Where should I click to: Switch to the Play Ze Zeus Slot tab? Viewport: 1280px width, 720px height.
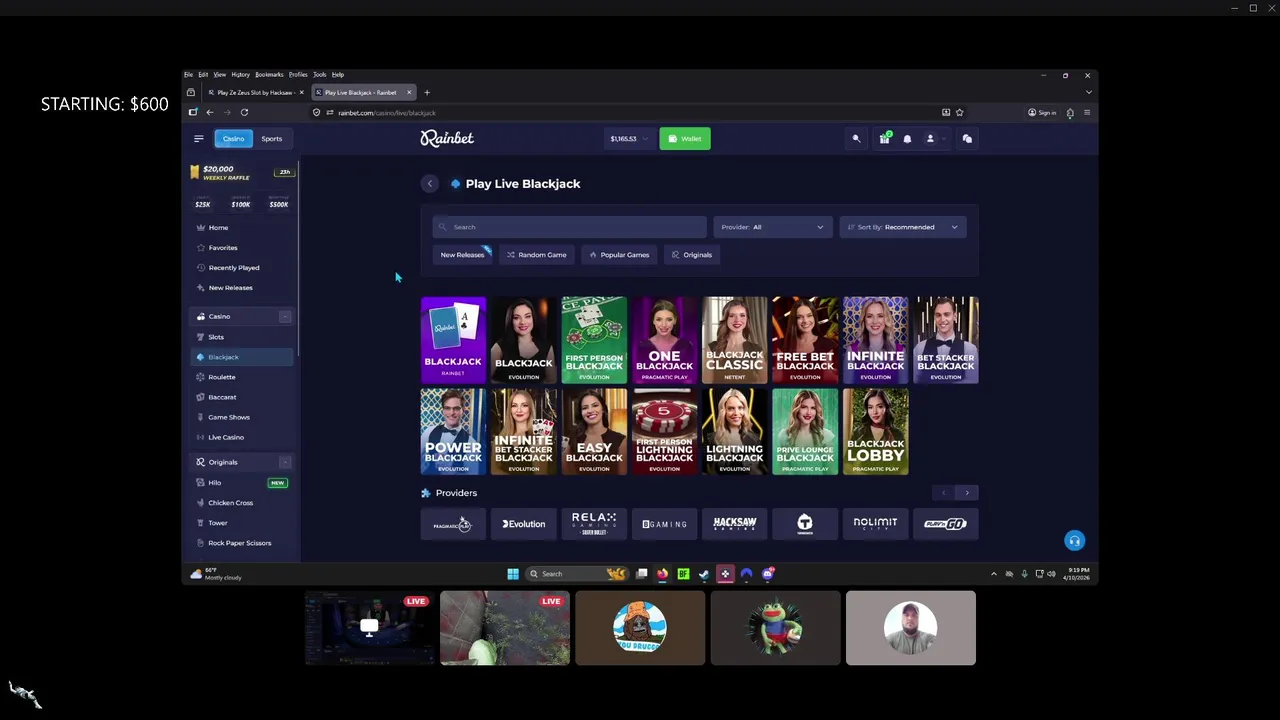pos(255,93)
